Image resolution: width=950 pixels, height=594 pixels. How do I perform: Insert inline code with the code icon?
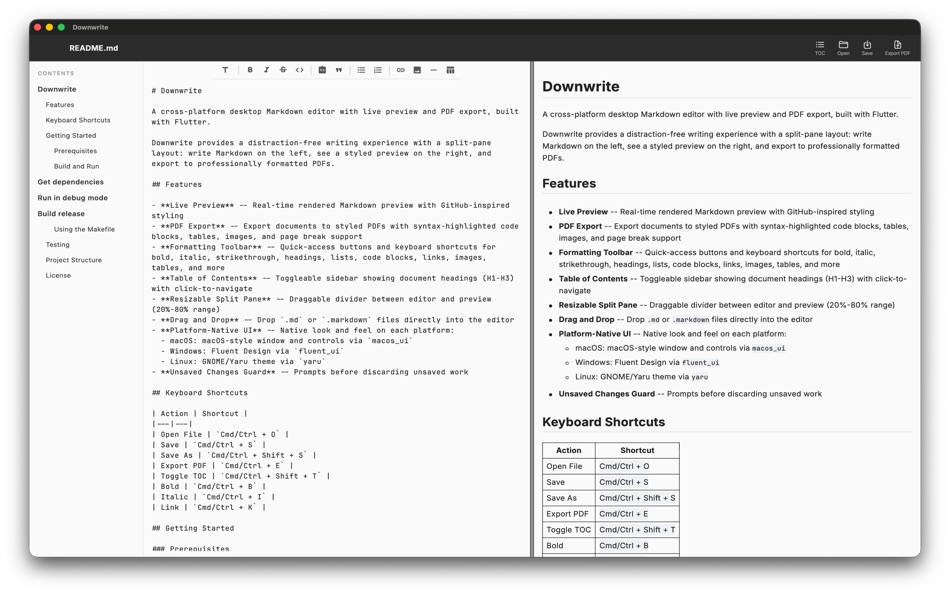[300, 70]
